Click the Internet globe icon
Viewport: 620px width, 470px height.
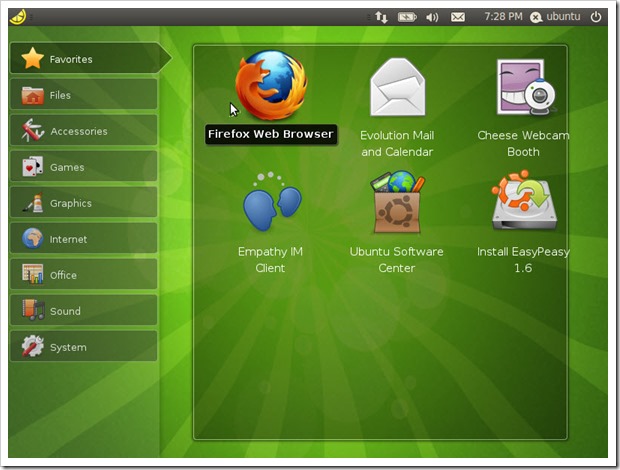(32, 238)
